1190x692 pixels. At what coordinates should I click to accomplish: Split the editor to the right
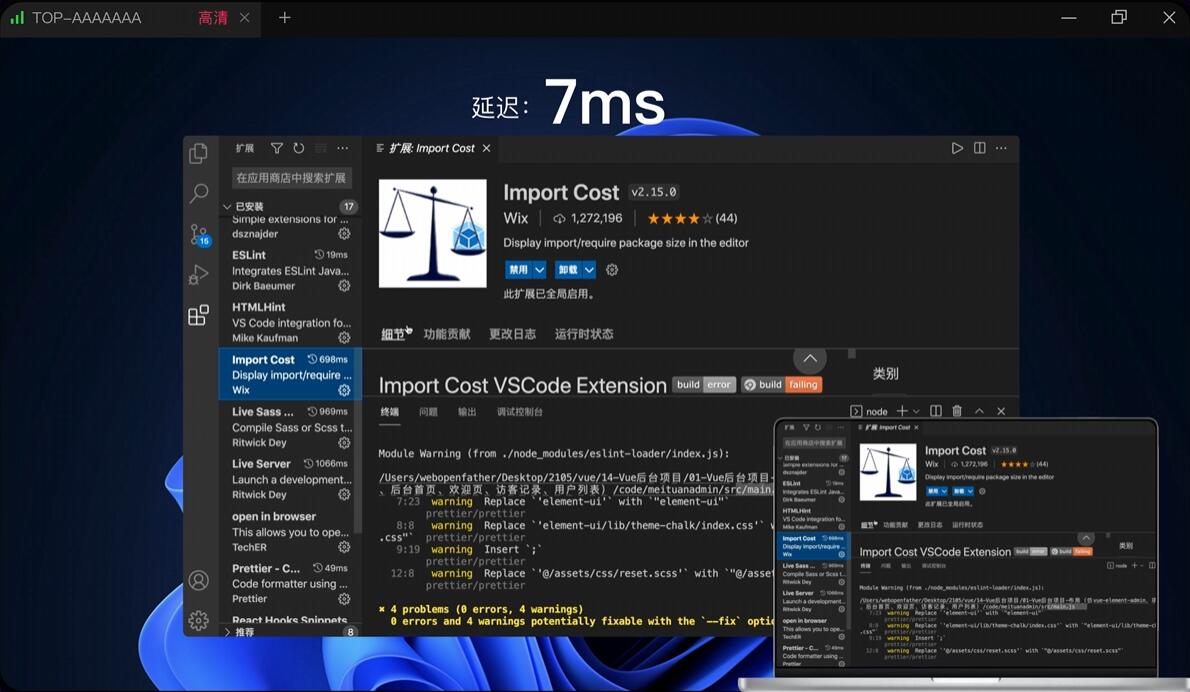coord(980,148)
